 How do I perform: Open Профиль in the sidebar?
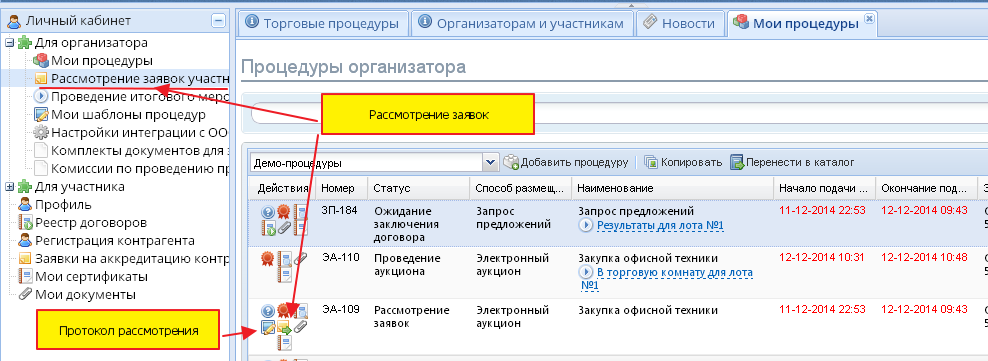(63, 204)
